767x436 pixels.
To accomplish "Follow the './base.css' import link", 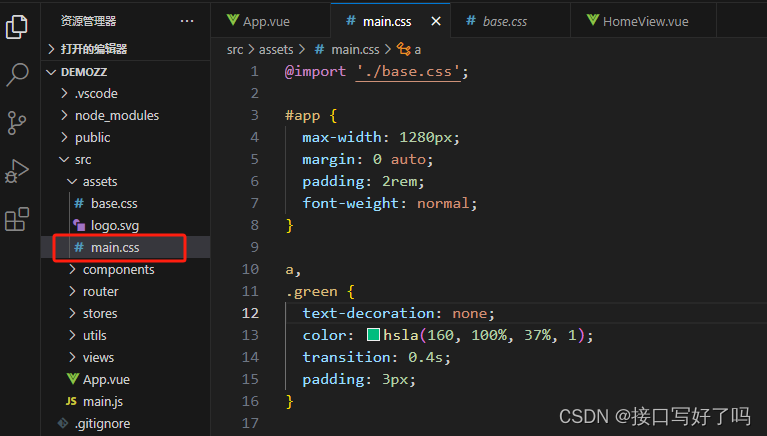I will coord(408,71).
